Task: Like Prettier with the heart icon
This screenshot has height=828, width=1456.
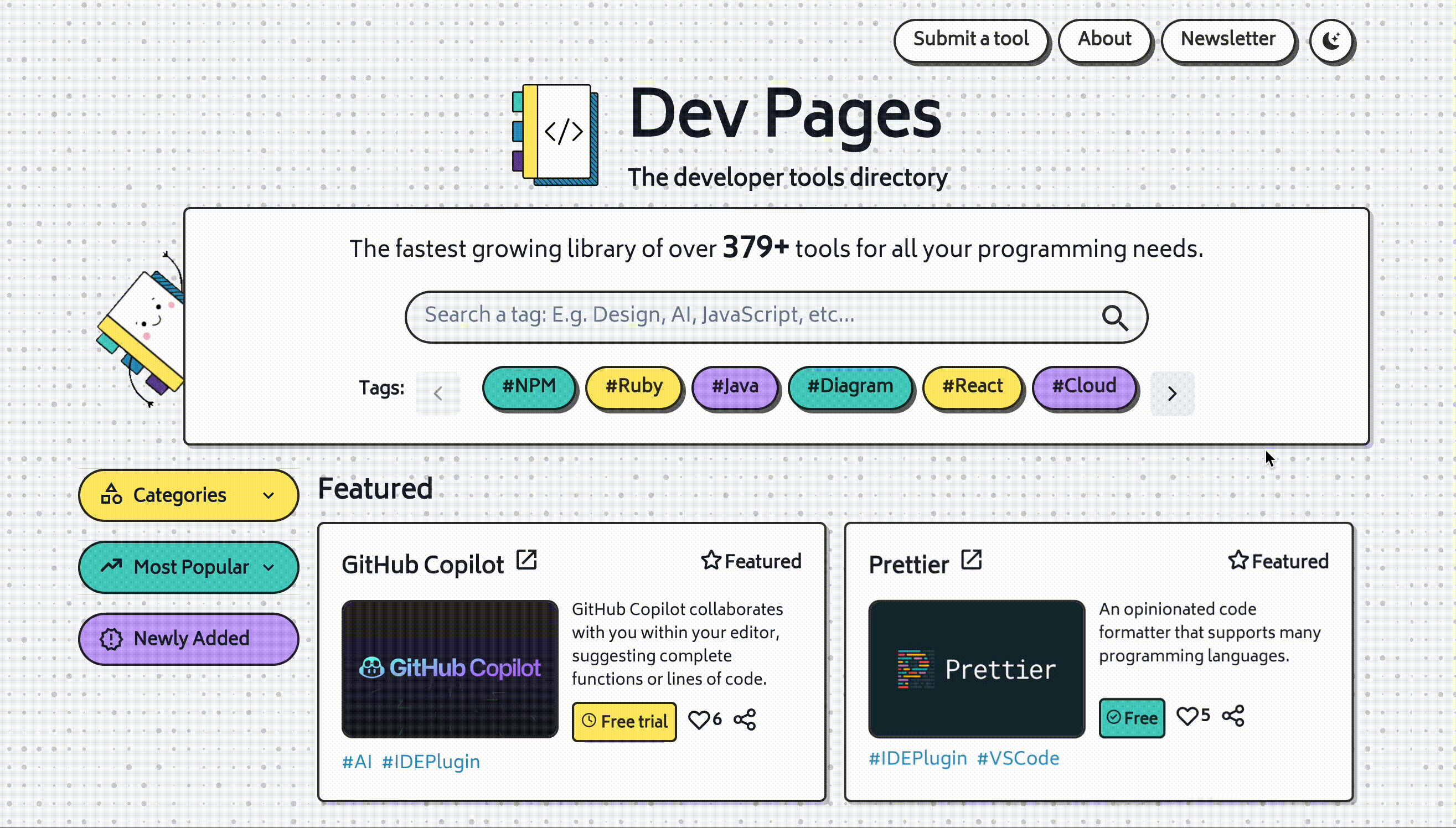Action: click(x=1187, y=716)
